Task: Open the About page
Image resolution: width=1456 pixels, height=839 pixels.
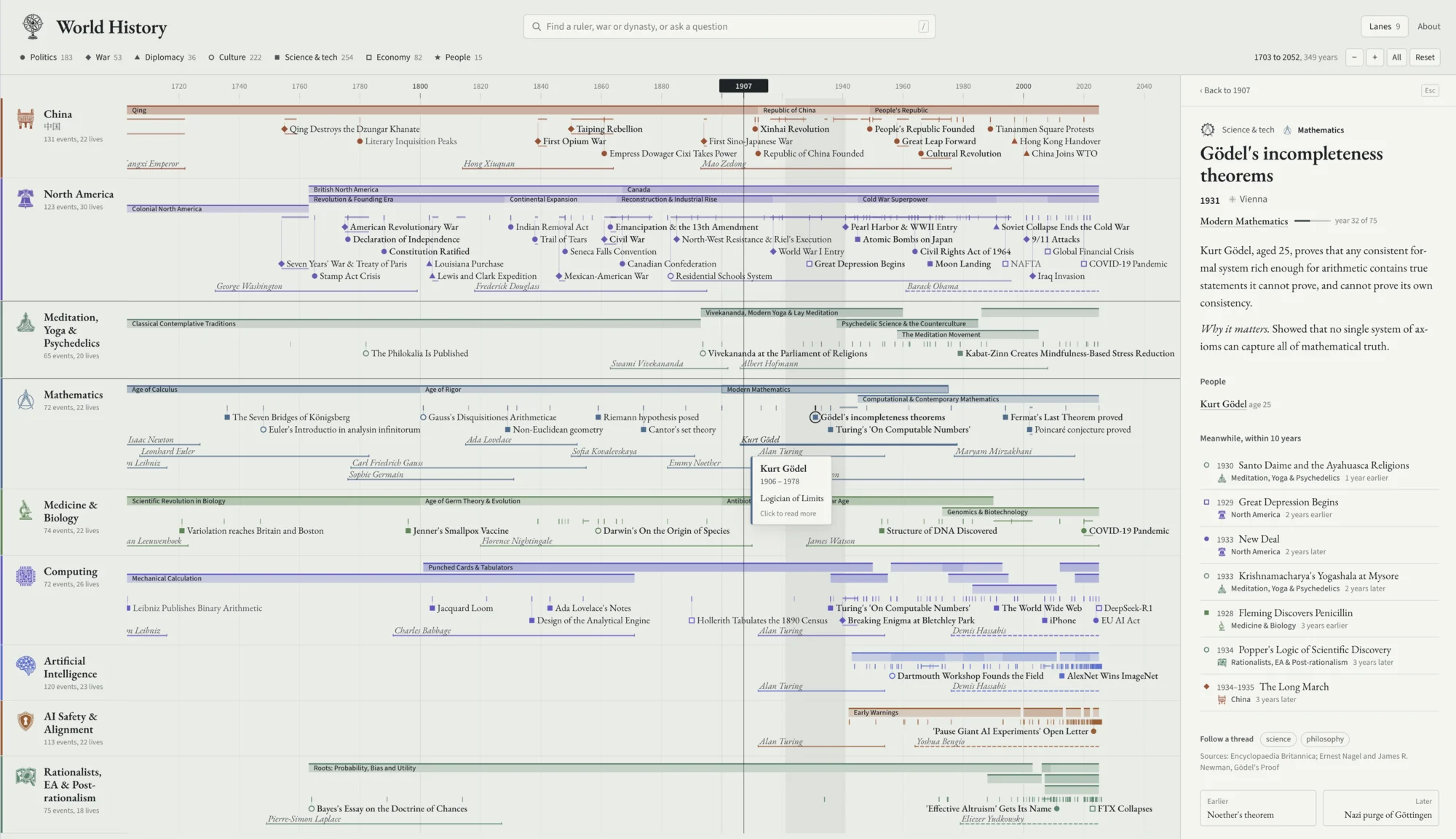Action: (1428, 26)
